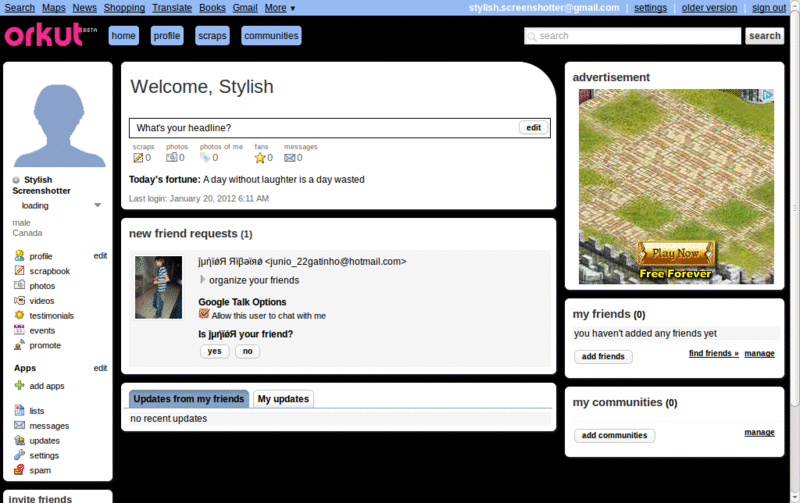Click manage link under my friends
This screenshot has width=800, height=503.
(x=759, y=353)
